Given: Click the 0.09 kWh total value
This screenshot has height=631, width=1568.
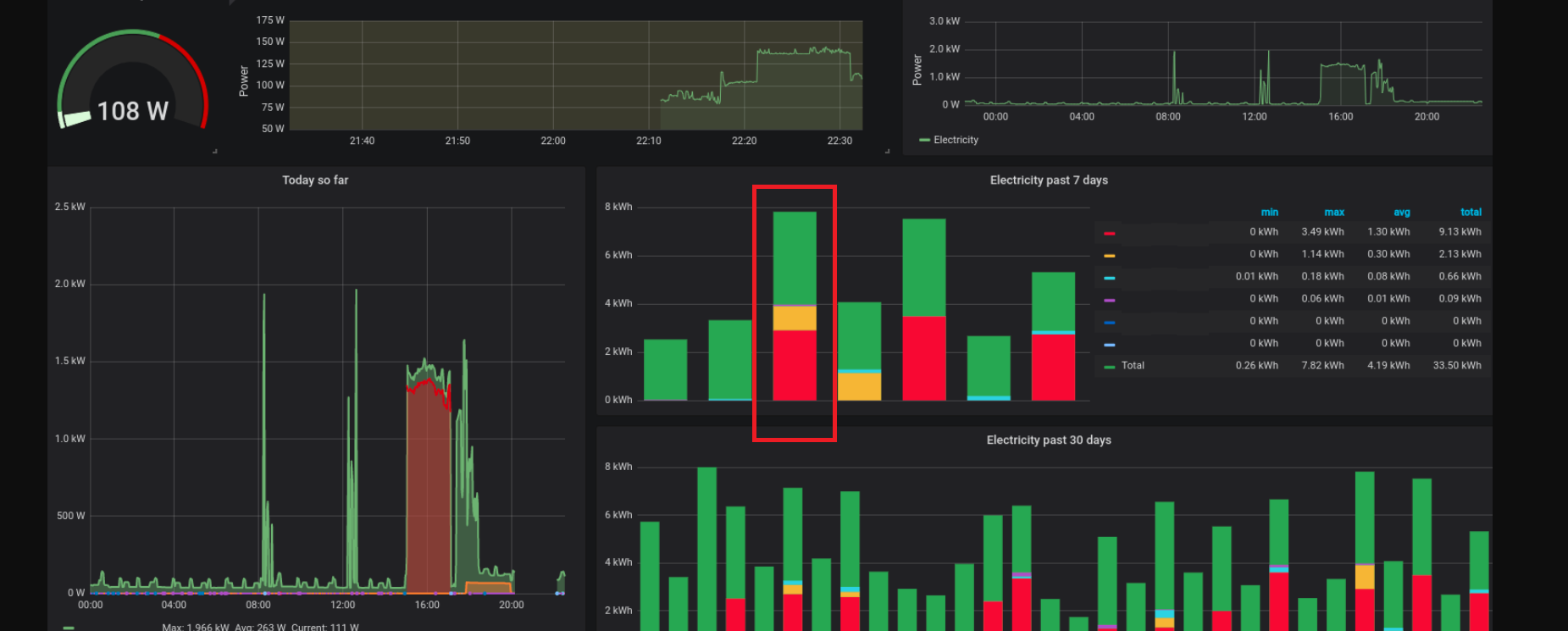Looking at the screenshot, I should point(1460,299).
